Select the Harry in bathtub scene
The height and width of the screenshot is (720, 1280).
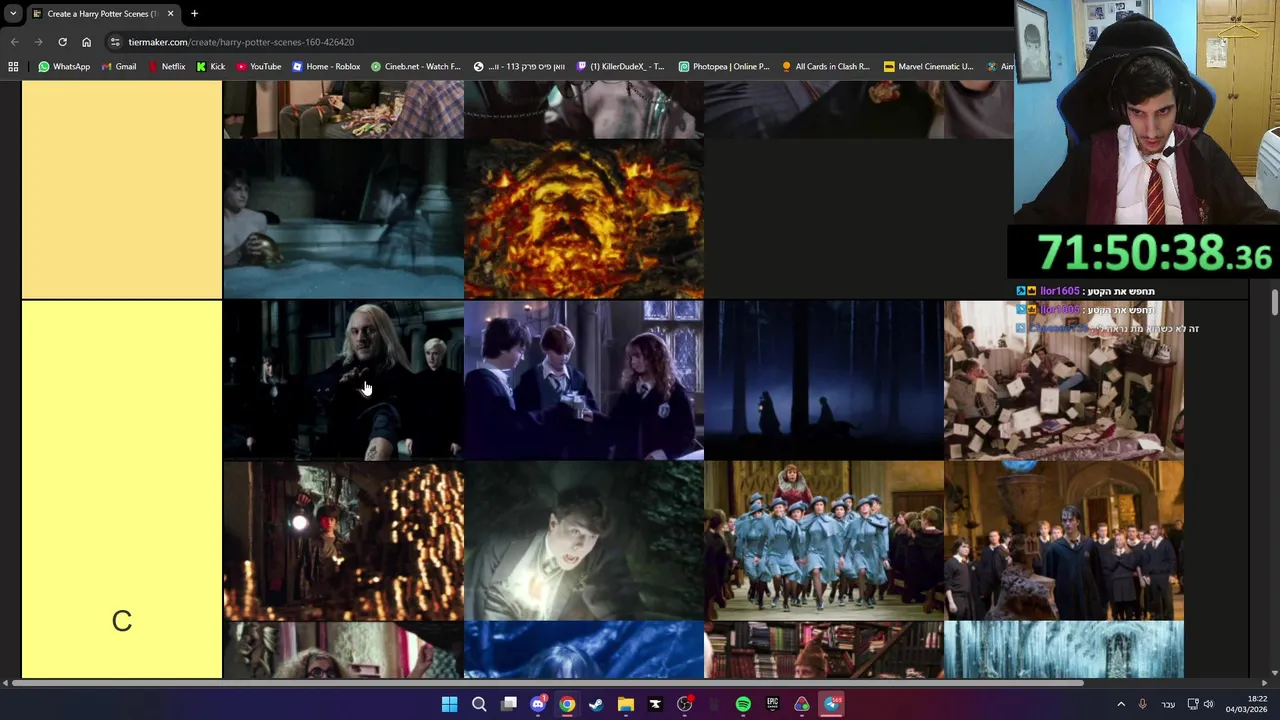pos(343,219)
